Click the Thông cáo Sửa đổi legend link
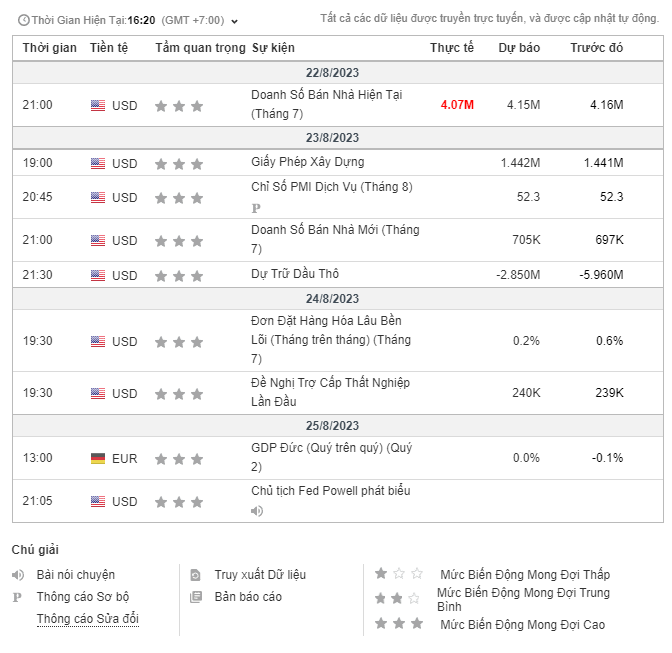This screenshot has height=653, width=672. click(x=87, y=619)
